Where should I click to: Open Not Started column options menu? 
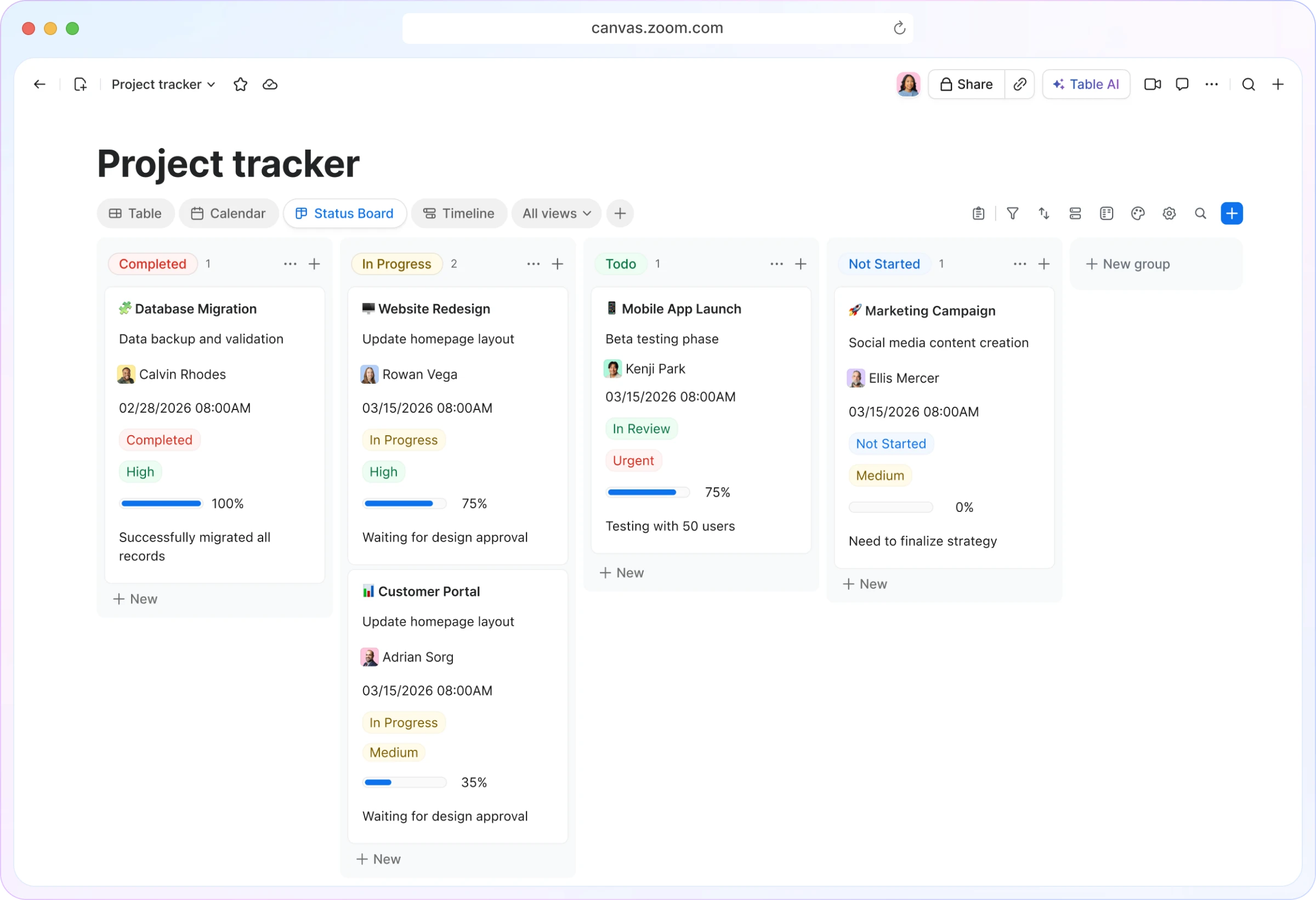(x=1020, y=264)
